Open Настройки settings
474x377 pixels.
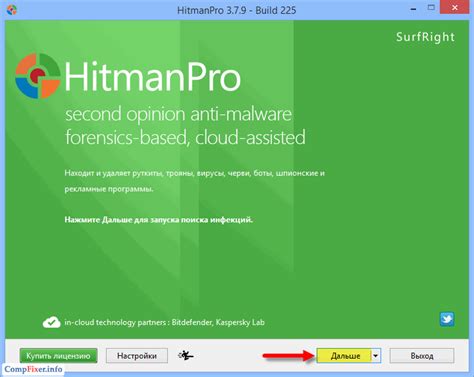tap(137, 356)
